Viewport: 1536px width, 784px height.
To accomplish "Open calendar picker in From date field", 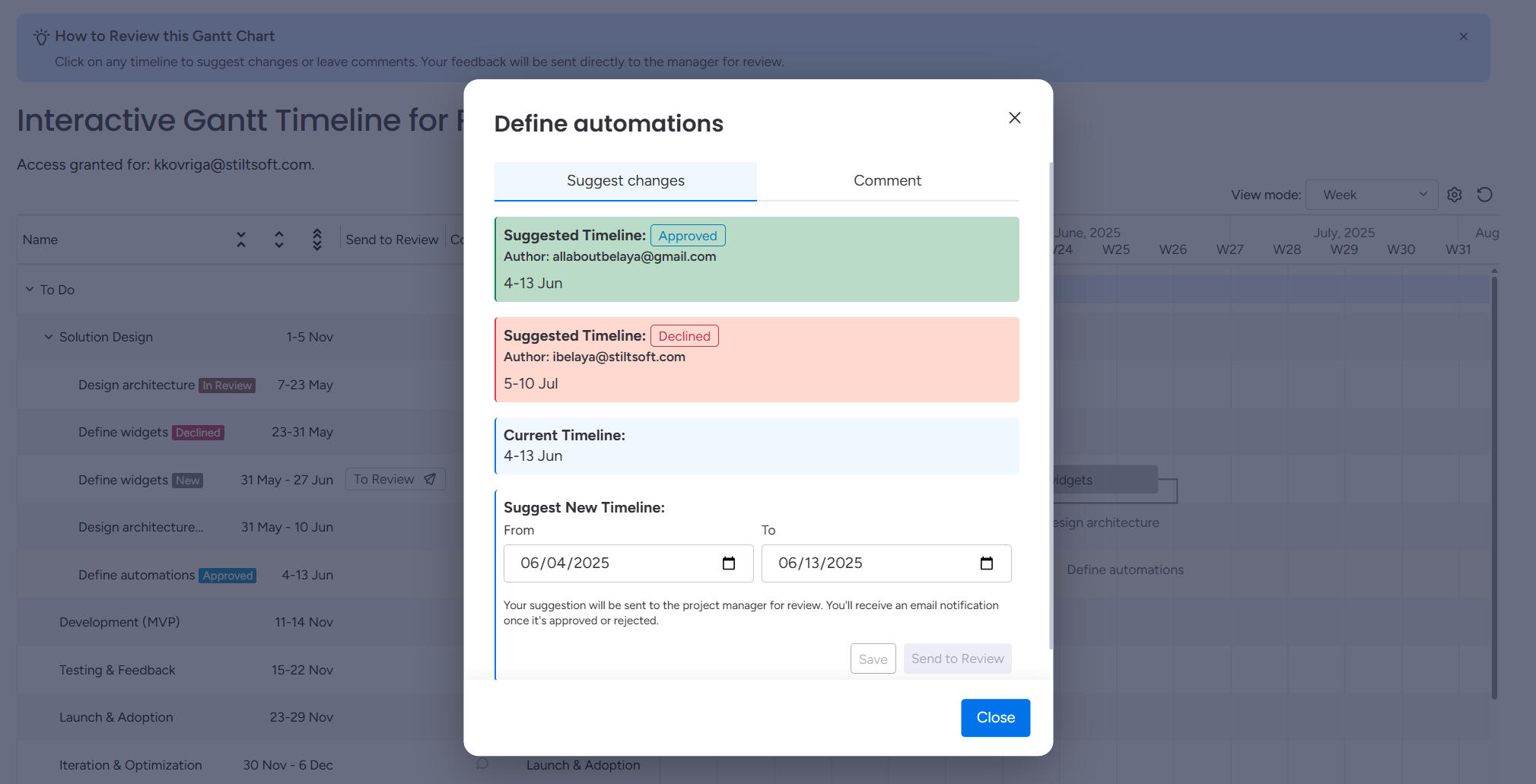I will (728, 563).
